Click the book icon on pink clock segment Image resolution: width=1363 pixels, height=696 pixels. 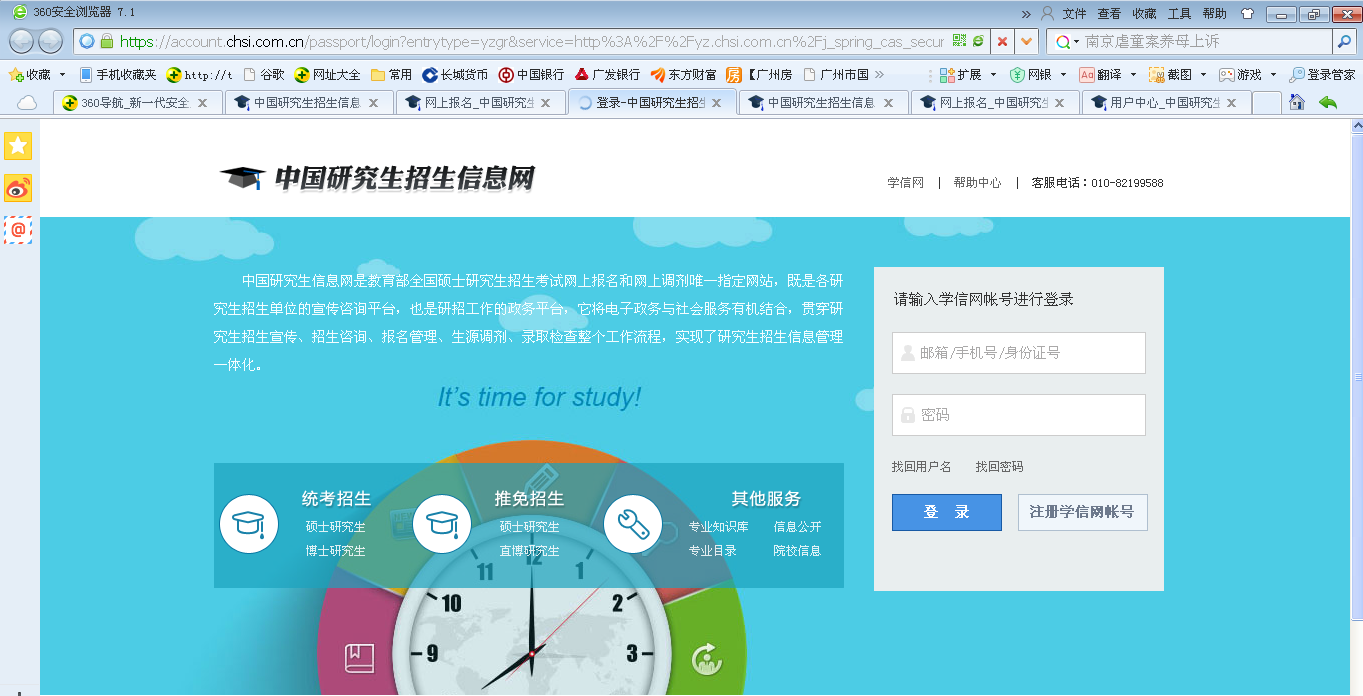tap(359, 658)
